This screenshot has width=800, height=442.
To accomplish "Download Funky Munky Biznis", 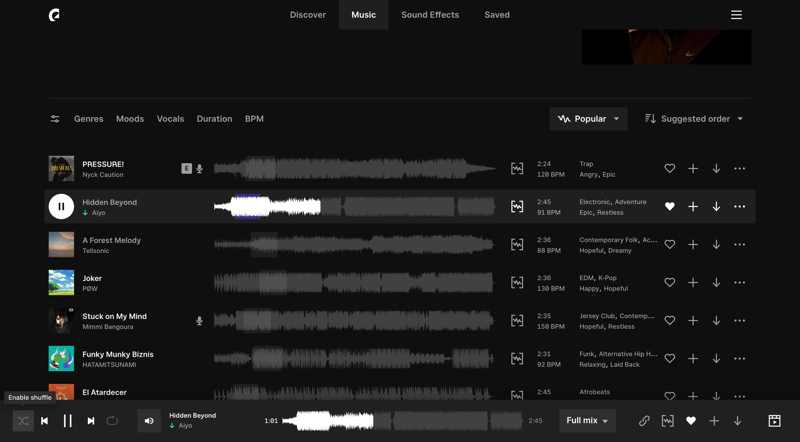I will point(716,358).
